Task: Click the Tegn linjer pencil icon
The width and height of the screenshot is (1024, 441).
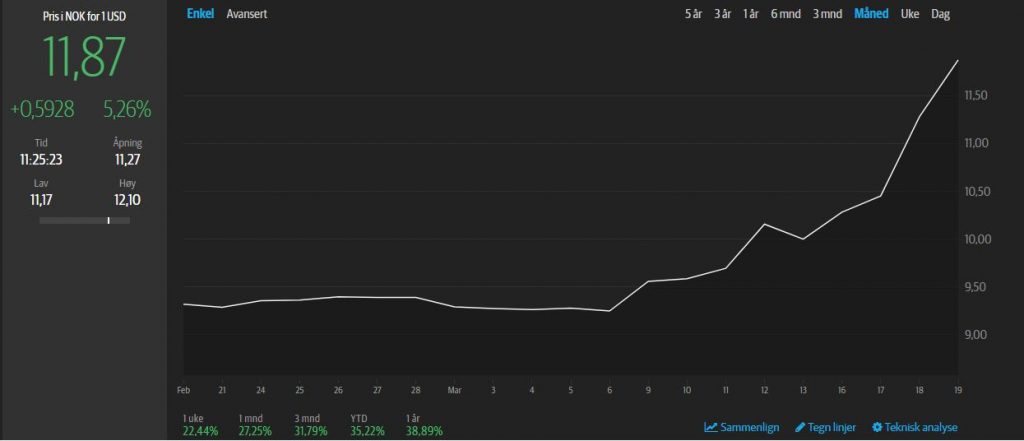Action: [x=800, y=427]
